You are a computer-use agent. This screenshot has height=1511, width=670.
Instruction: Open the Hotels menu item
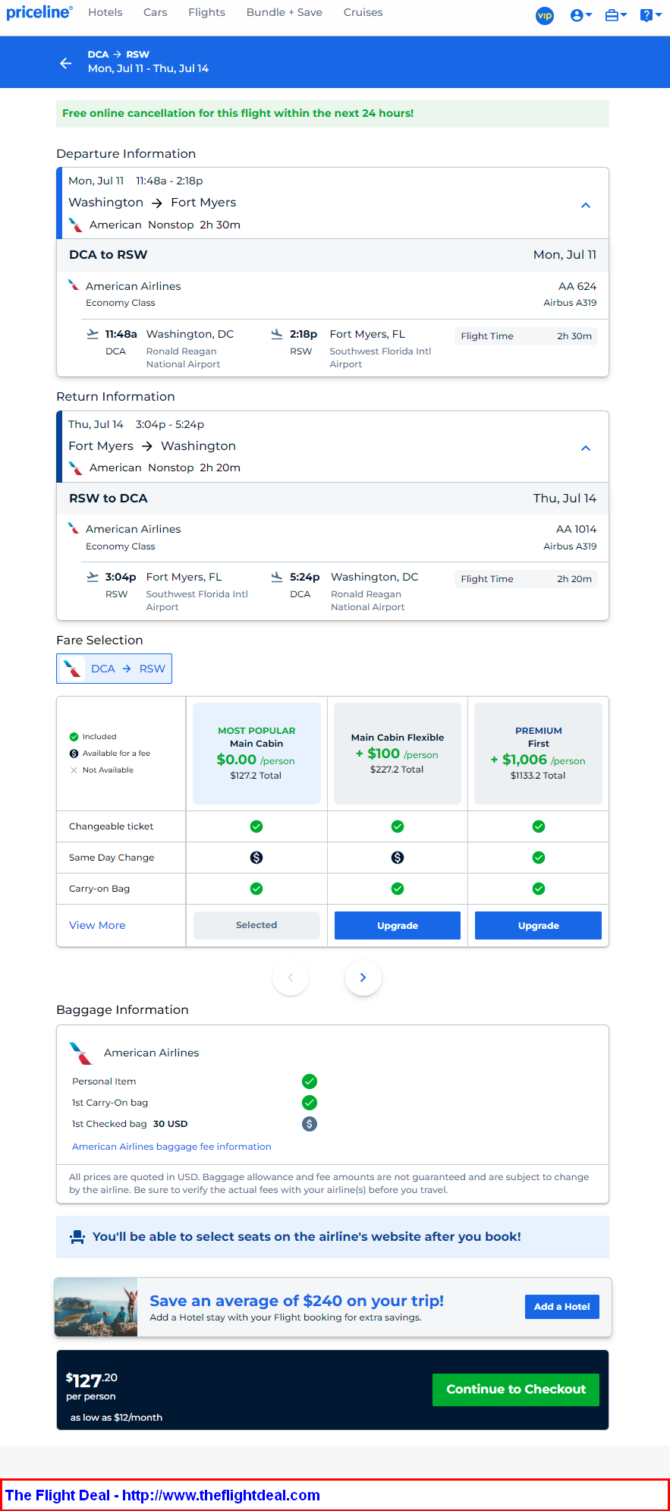[105, 13]
